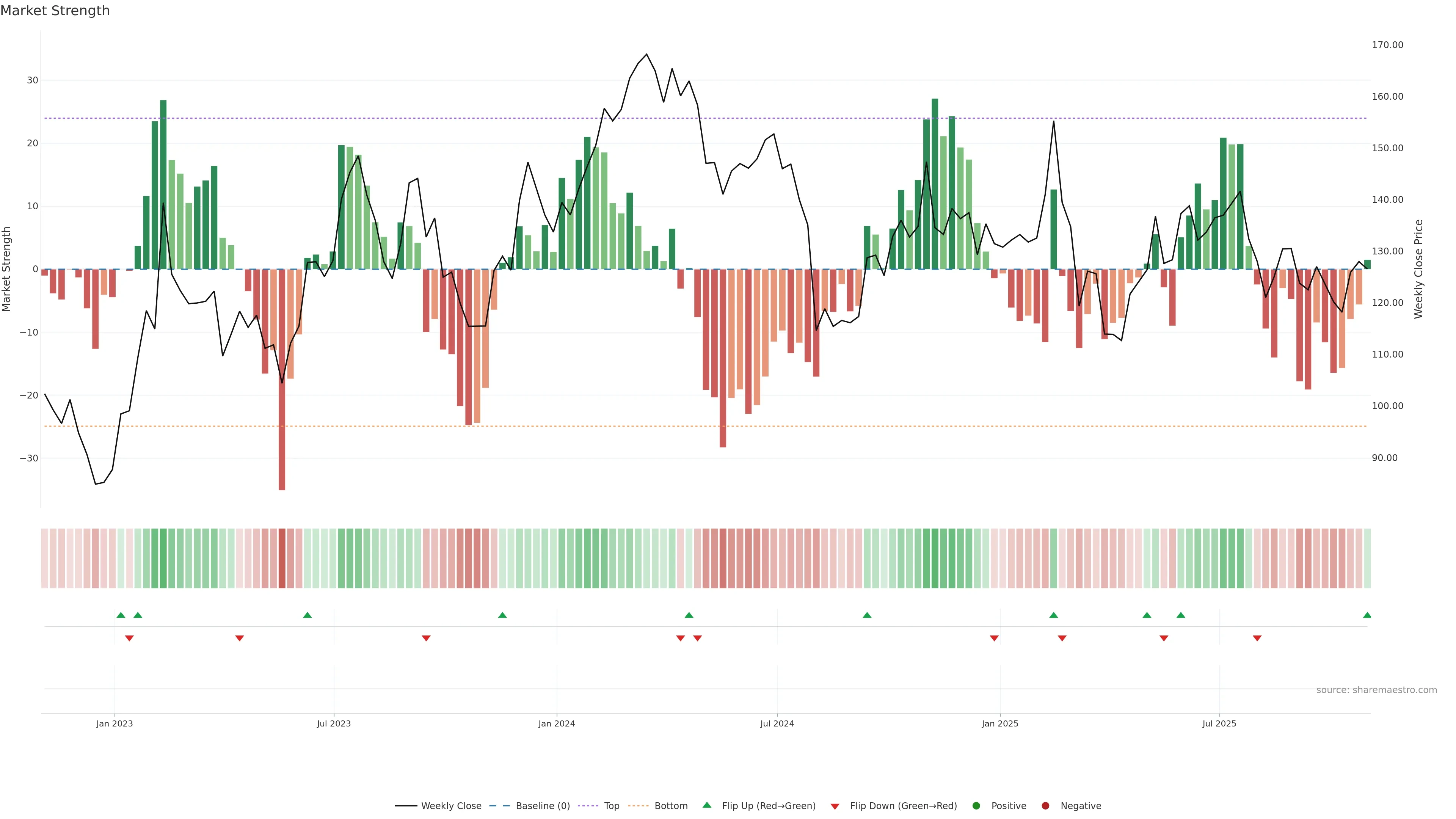Click the Market Strength chart title
The height and width of the screenshot is (819, 1456).
55,11
